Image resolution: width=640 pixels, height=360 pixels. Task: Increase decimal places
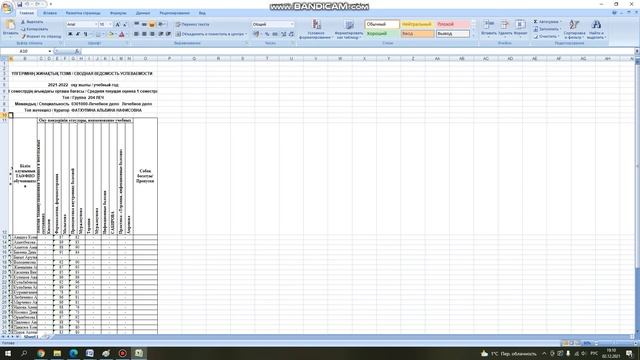click(x=284, y=34)
